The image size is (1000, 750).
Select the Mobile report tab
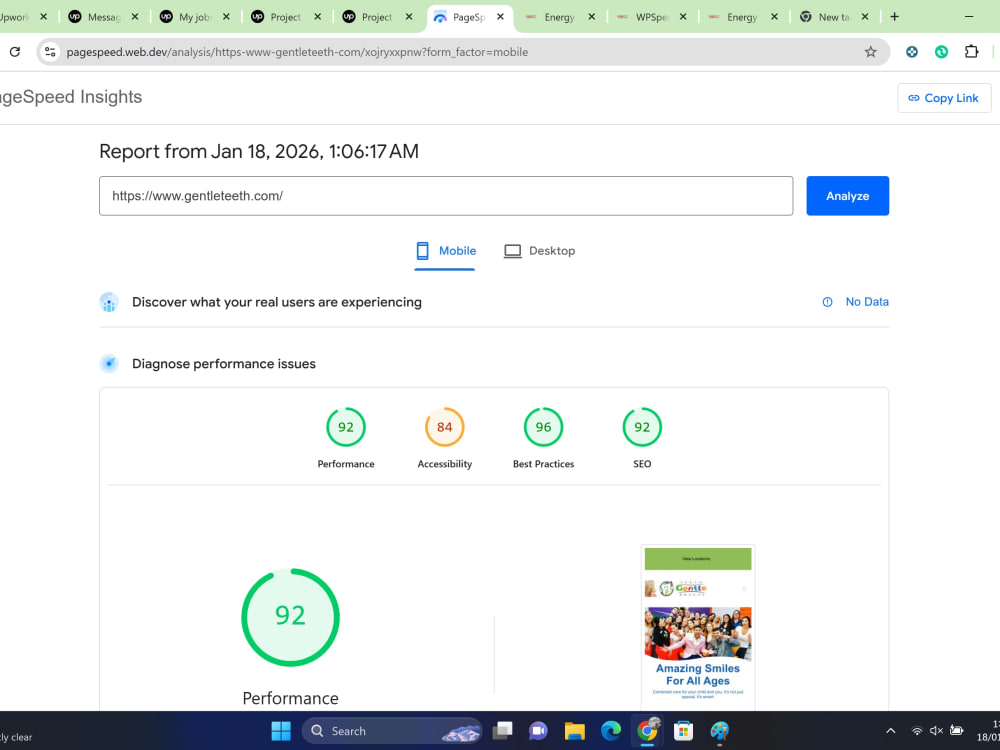pyautogui.click(x=445, y=251)
